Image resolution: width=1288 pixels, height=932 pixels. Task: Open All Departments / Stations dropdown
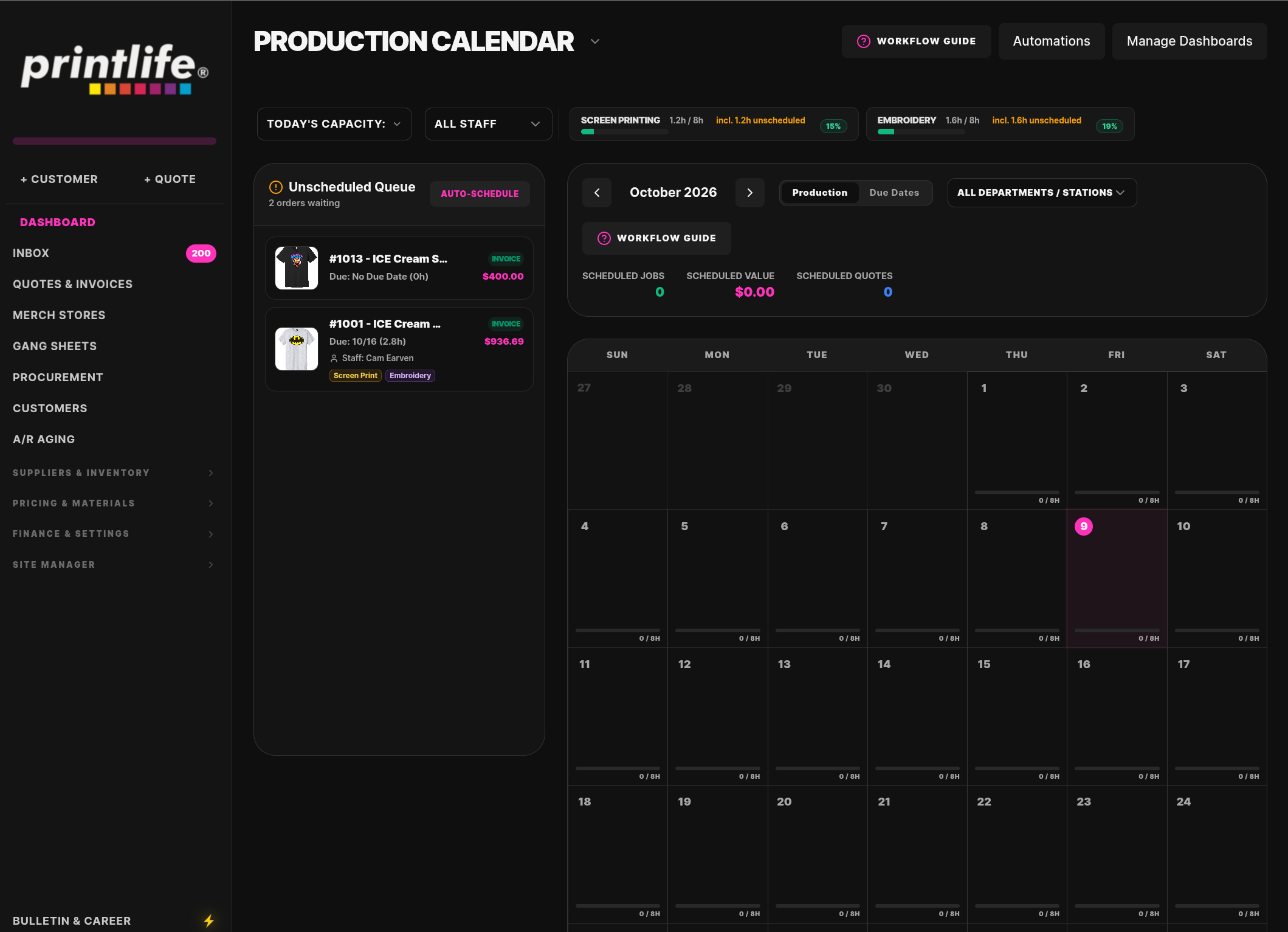(x=1042, y=193)
